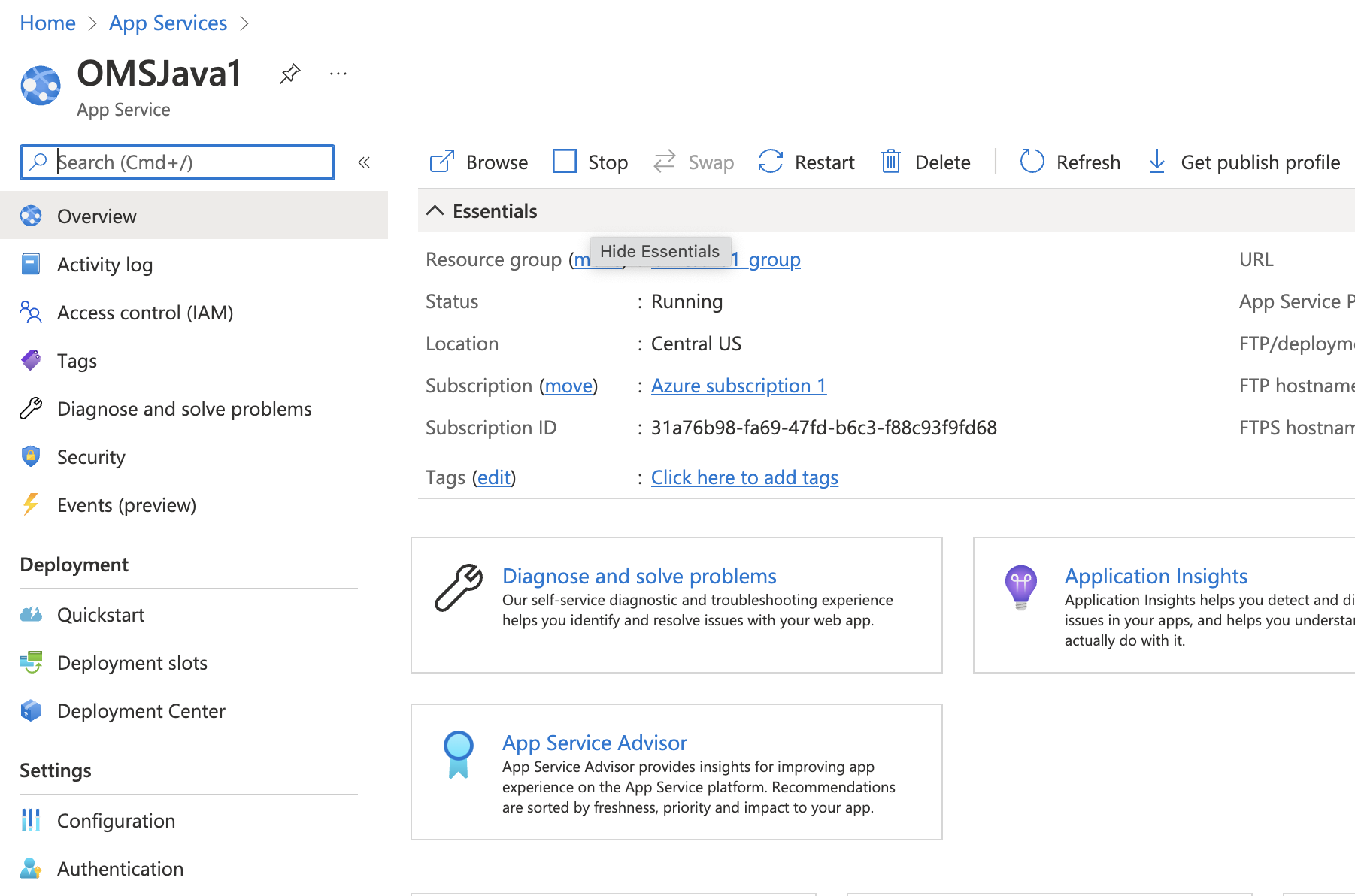The width and height of the screenshot is (1355, 896).
Task: Open Deployment Center page
Action: 194,711
